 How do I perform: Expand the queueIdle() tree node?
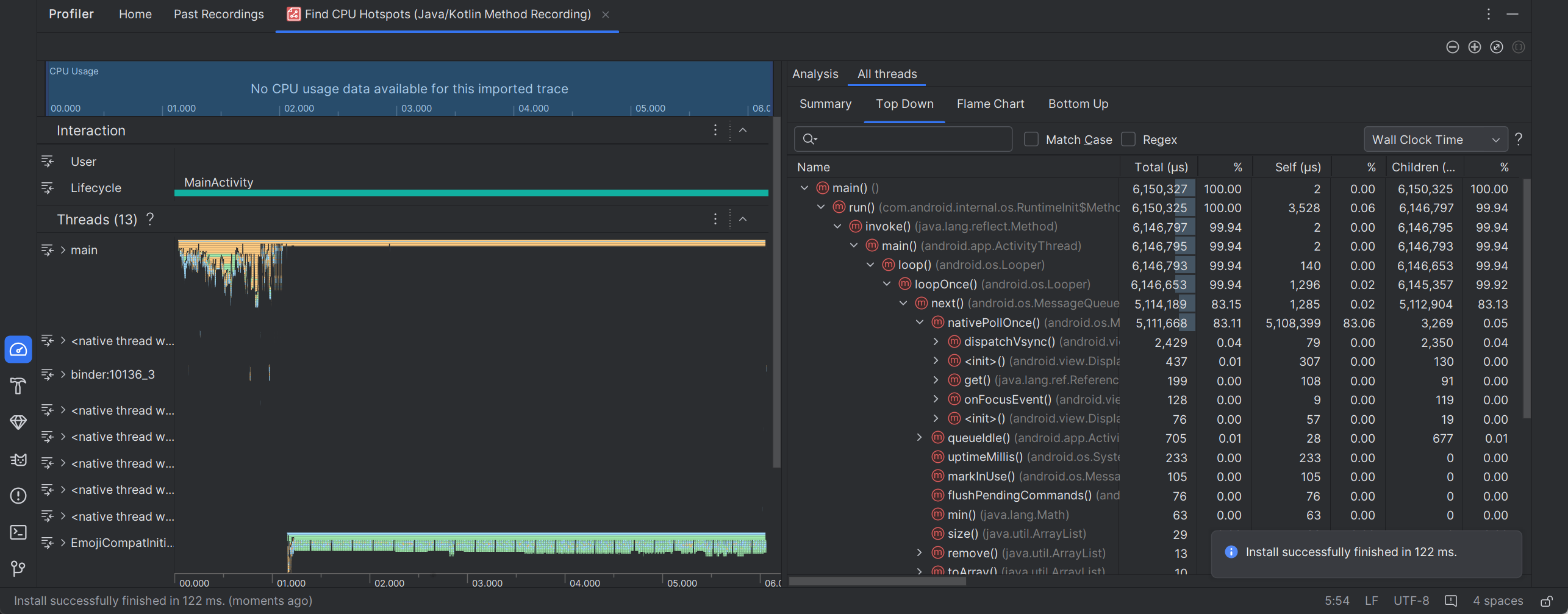(x=920, y=438)
